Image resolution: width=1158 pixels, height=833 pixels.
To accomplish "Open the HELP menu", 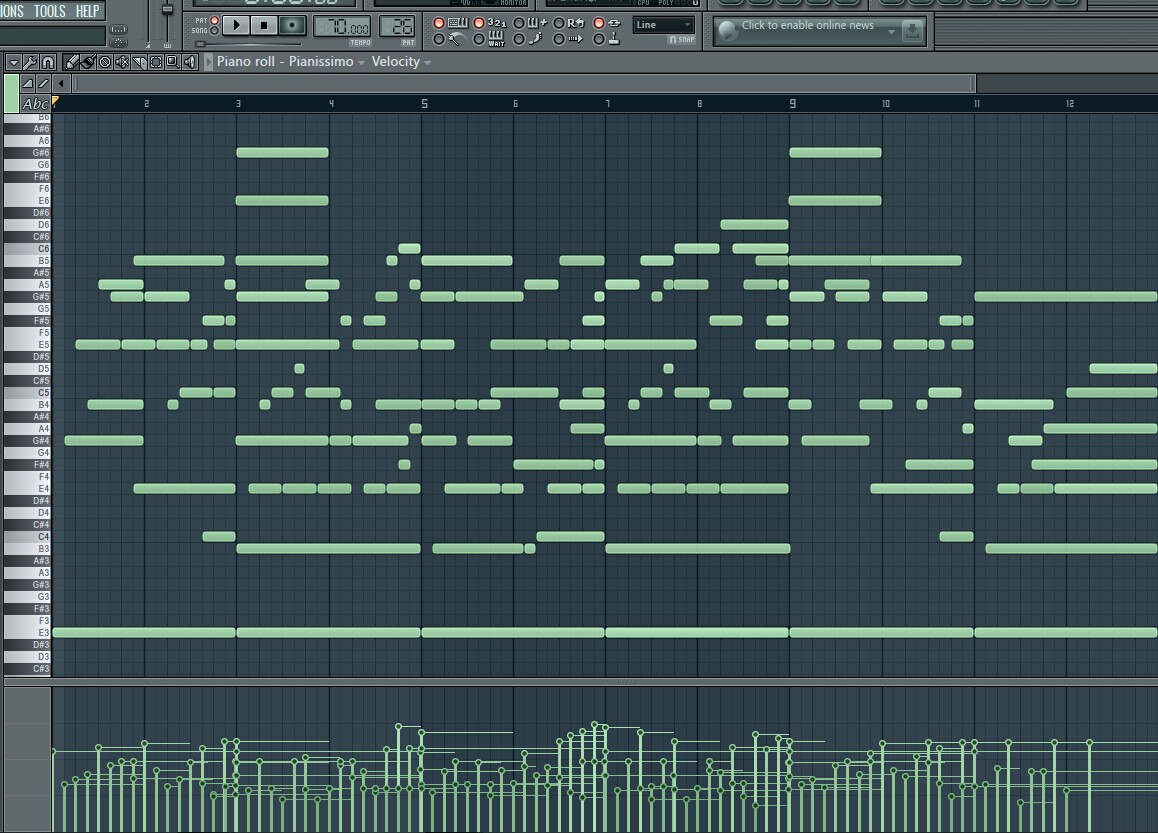I will coord(87,11).
